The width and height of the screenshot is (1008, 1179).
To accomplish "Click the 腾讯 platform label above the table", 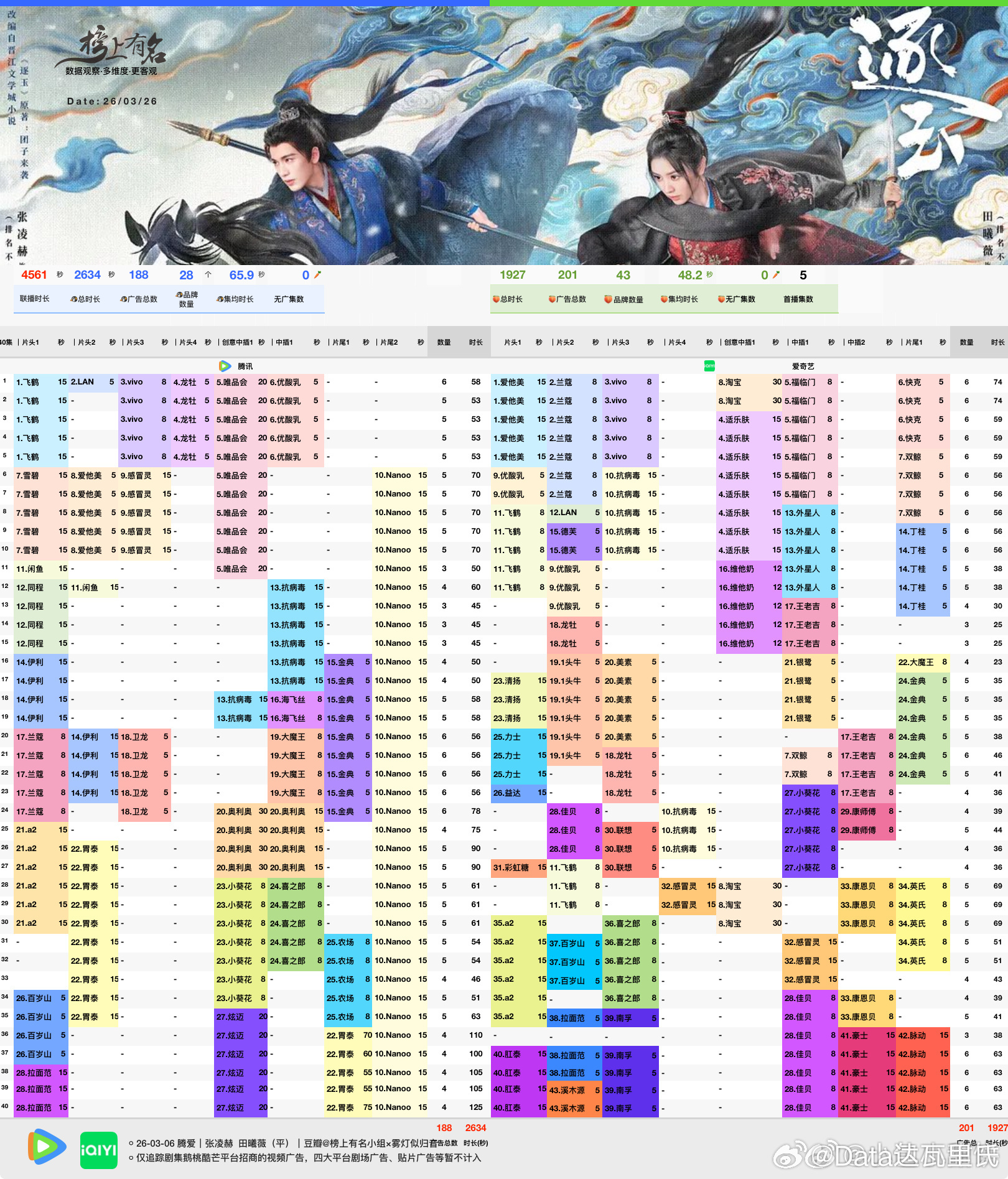I will pyautogui.click(x=245, y=366).
